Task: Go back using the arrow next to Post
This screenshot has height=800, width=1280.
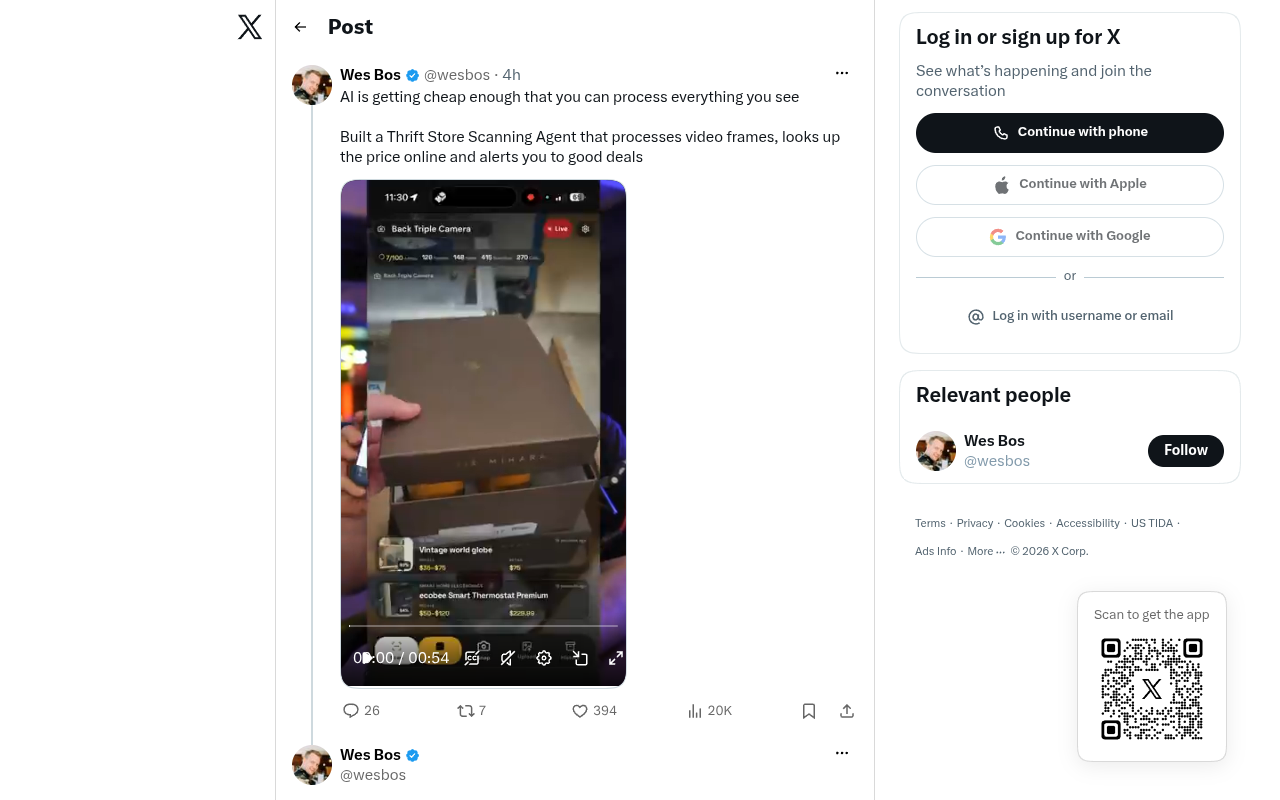Action: [300, 27]
